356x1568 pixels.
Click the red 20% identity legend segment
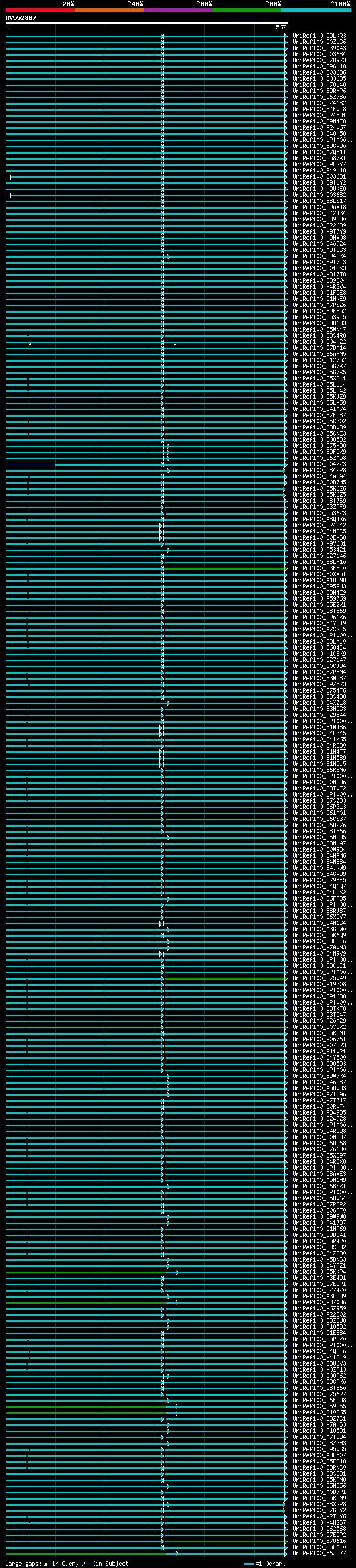click(x=40, y=10)
